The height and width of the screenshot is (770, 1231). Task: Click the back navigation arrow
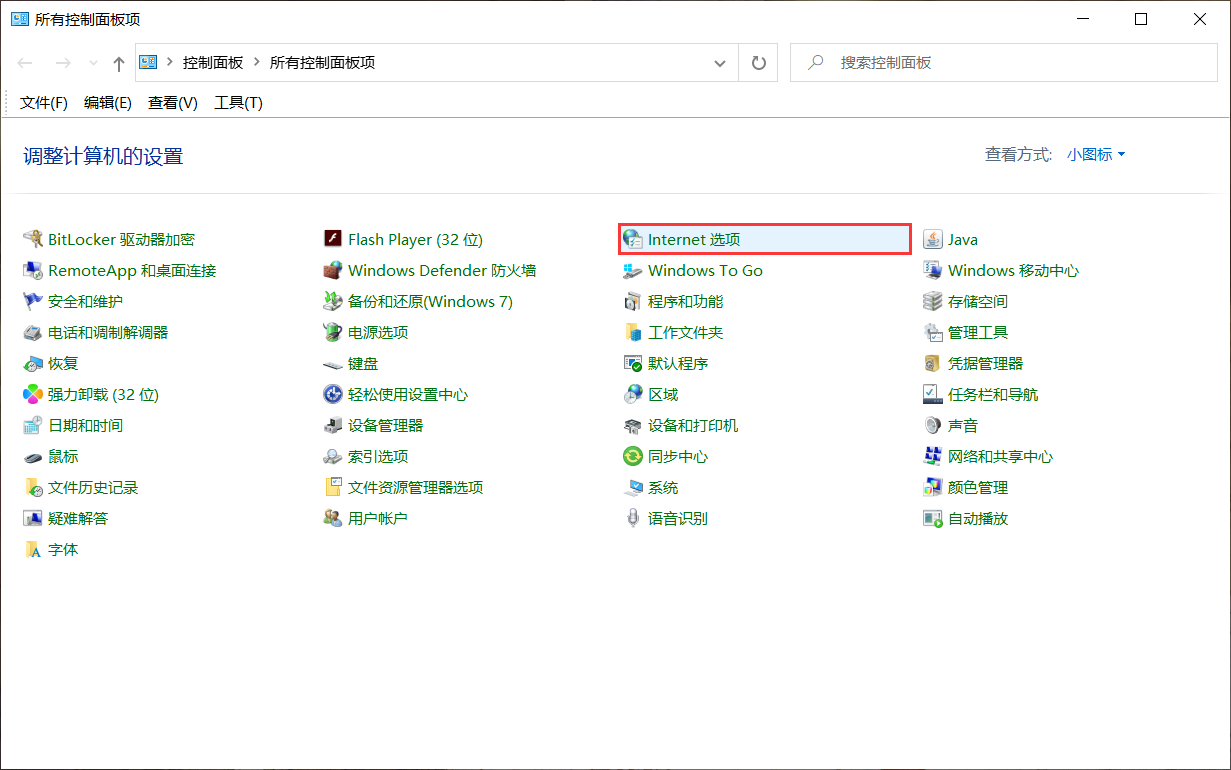tap(26, 62)
